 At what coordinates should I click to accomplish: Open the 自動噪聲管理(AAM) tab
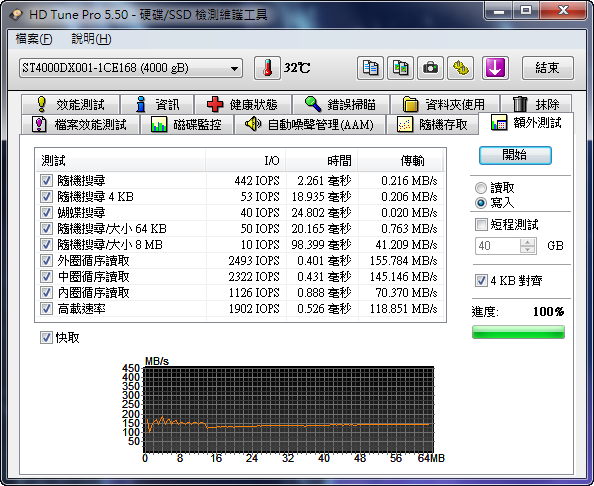(x=310, y=124)
